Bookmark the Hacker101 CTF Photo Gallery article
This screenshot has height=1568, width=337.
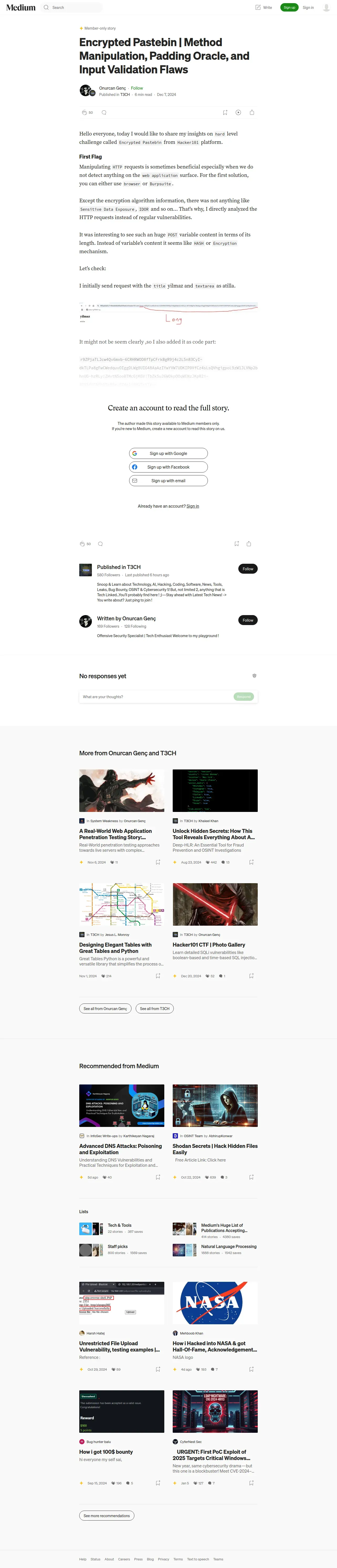[251, 976]
